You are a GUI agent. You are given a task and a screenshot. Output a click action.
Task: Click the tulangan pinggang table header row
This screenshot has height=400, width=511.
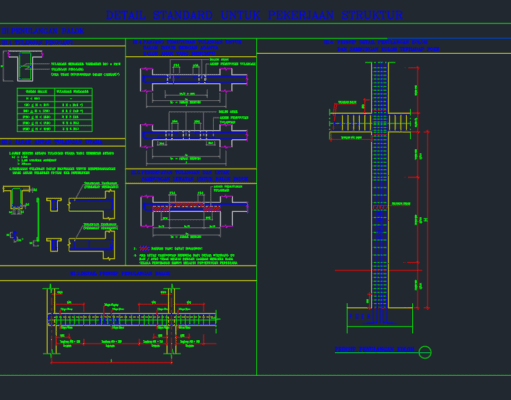click(x=55, y=91)
